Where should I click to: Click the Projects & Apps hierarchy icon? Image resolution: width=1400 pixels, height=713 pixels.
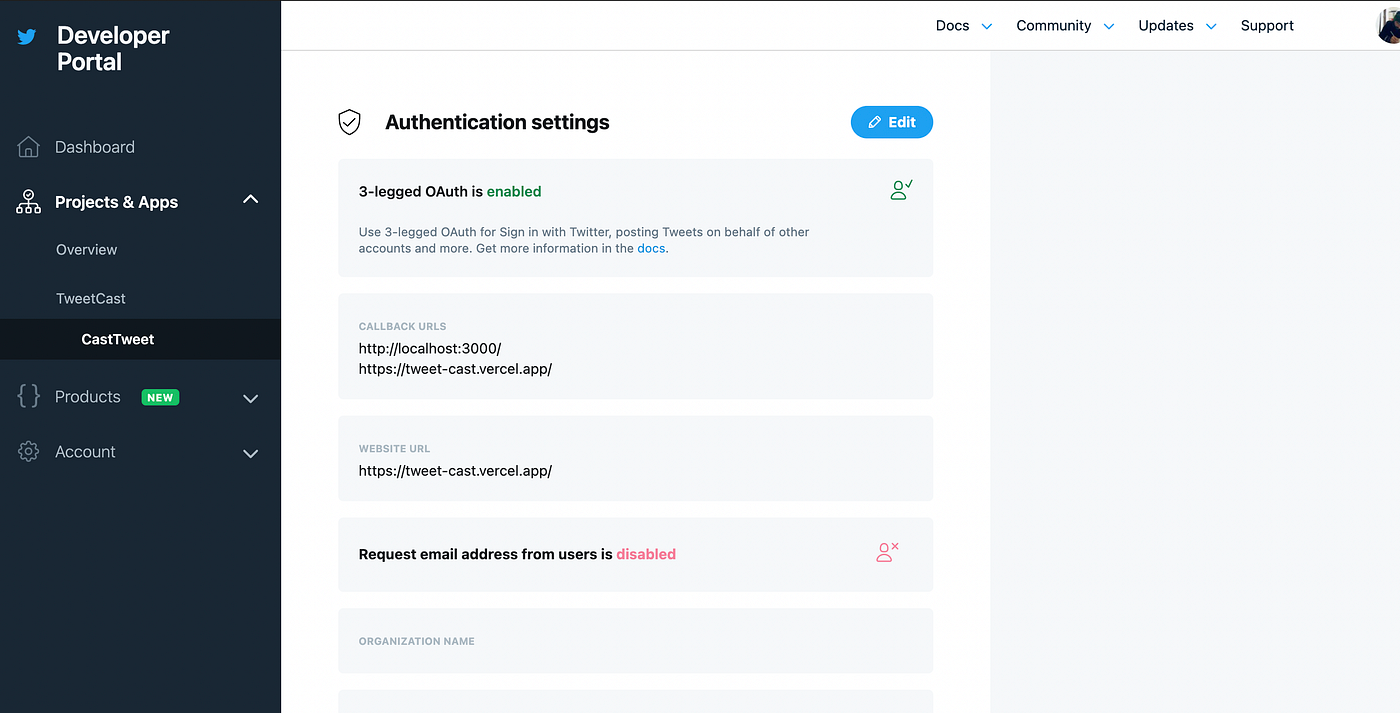point(28,201)
